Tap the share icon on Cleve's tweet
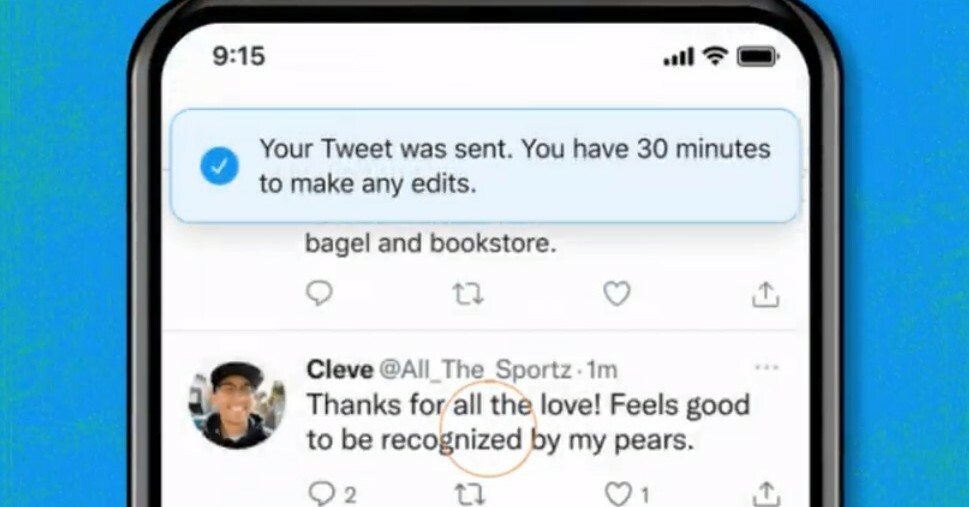 click(766, 495)
